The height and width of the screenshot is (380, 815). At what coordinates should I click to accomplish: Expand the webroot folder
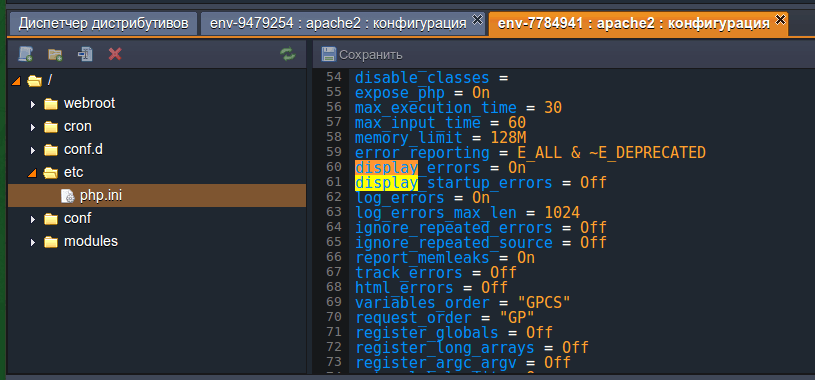tap(33, 104)
